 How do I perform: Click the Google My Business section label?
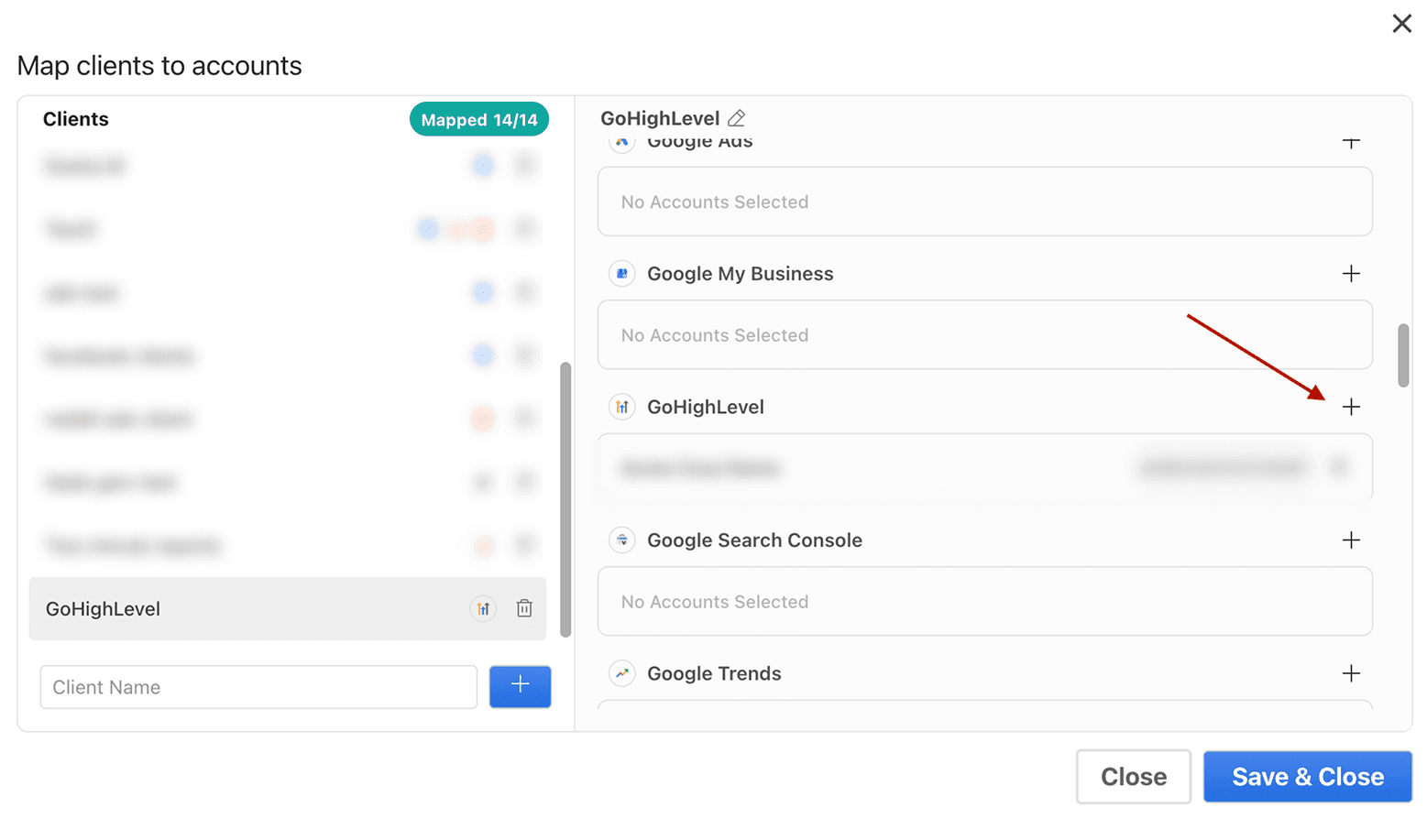(x=741, y=274)
